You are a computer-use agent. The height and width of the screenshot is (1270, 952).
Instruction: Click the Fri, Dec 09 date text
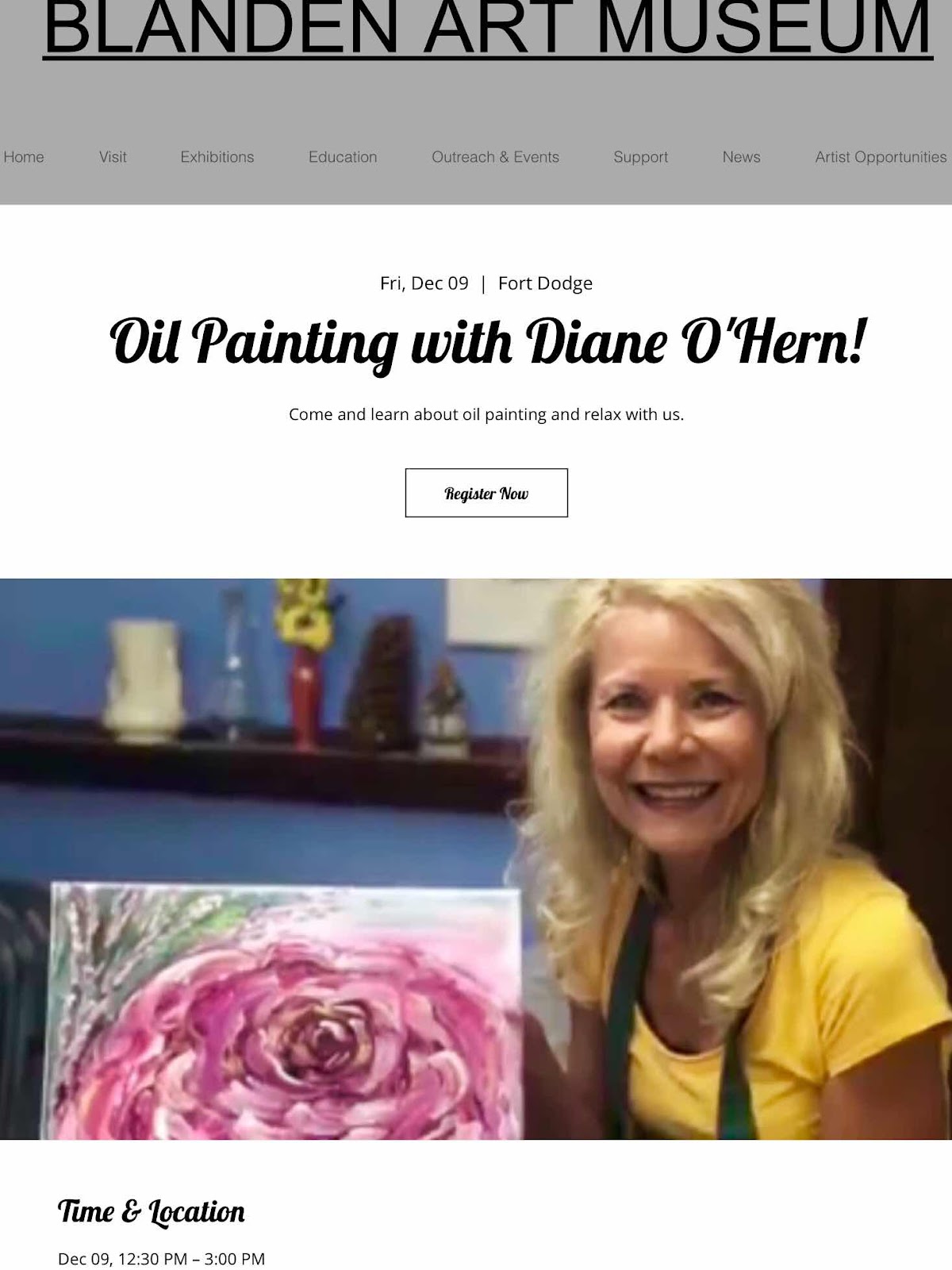coord(424,283)
